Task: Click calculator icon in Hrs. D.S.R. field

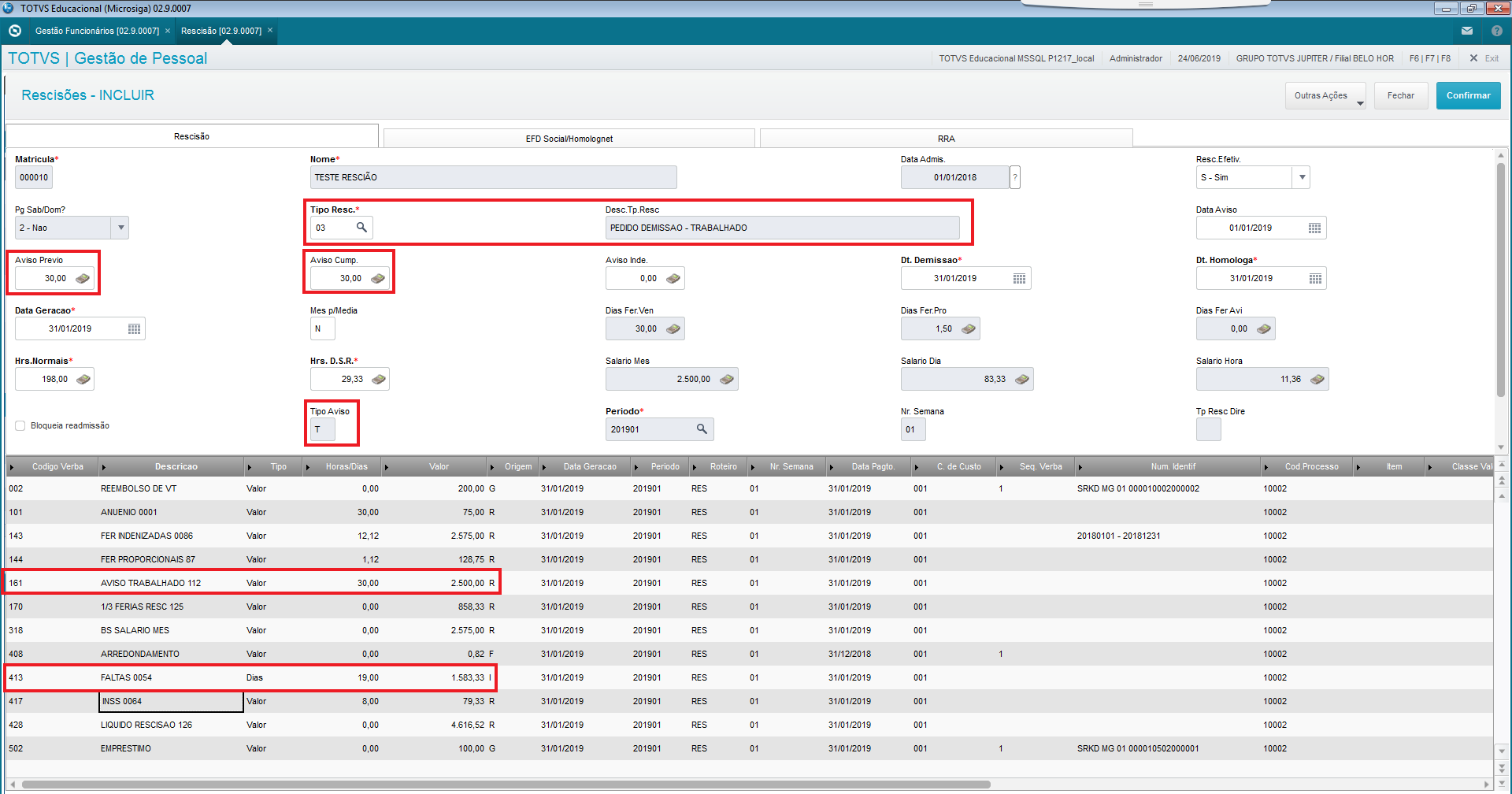Action: click(x=378, y=379)
